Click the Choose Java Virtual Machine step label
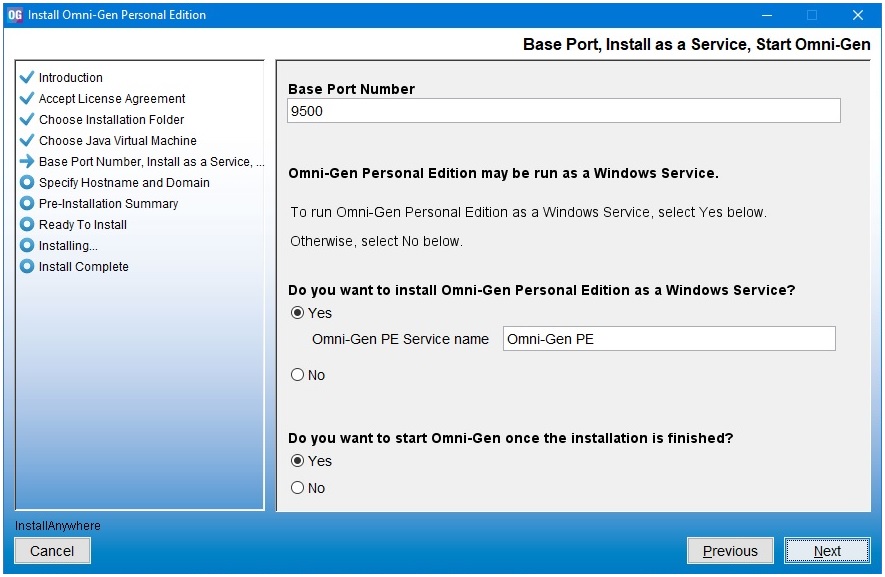The image size is (885, 577). click(x=117, y=140)
